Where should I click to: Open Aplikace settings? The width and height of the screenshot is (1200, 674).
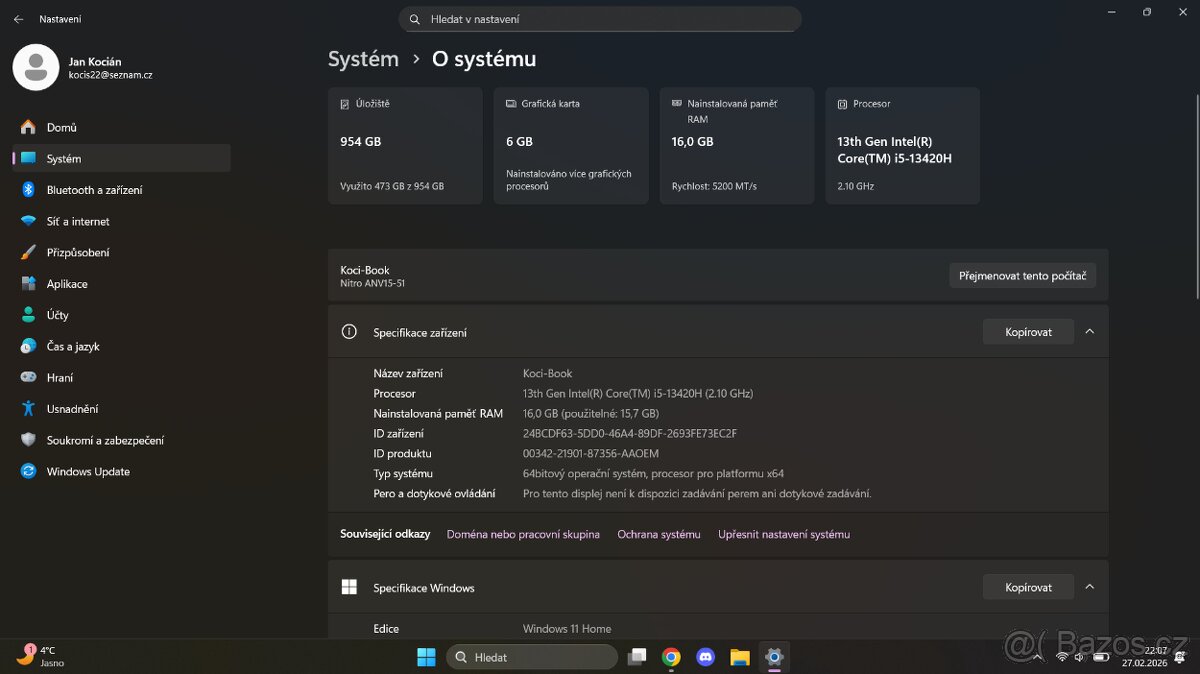point(70,283)
